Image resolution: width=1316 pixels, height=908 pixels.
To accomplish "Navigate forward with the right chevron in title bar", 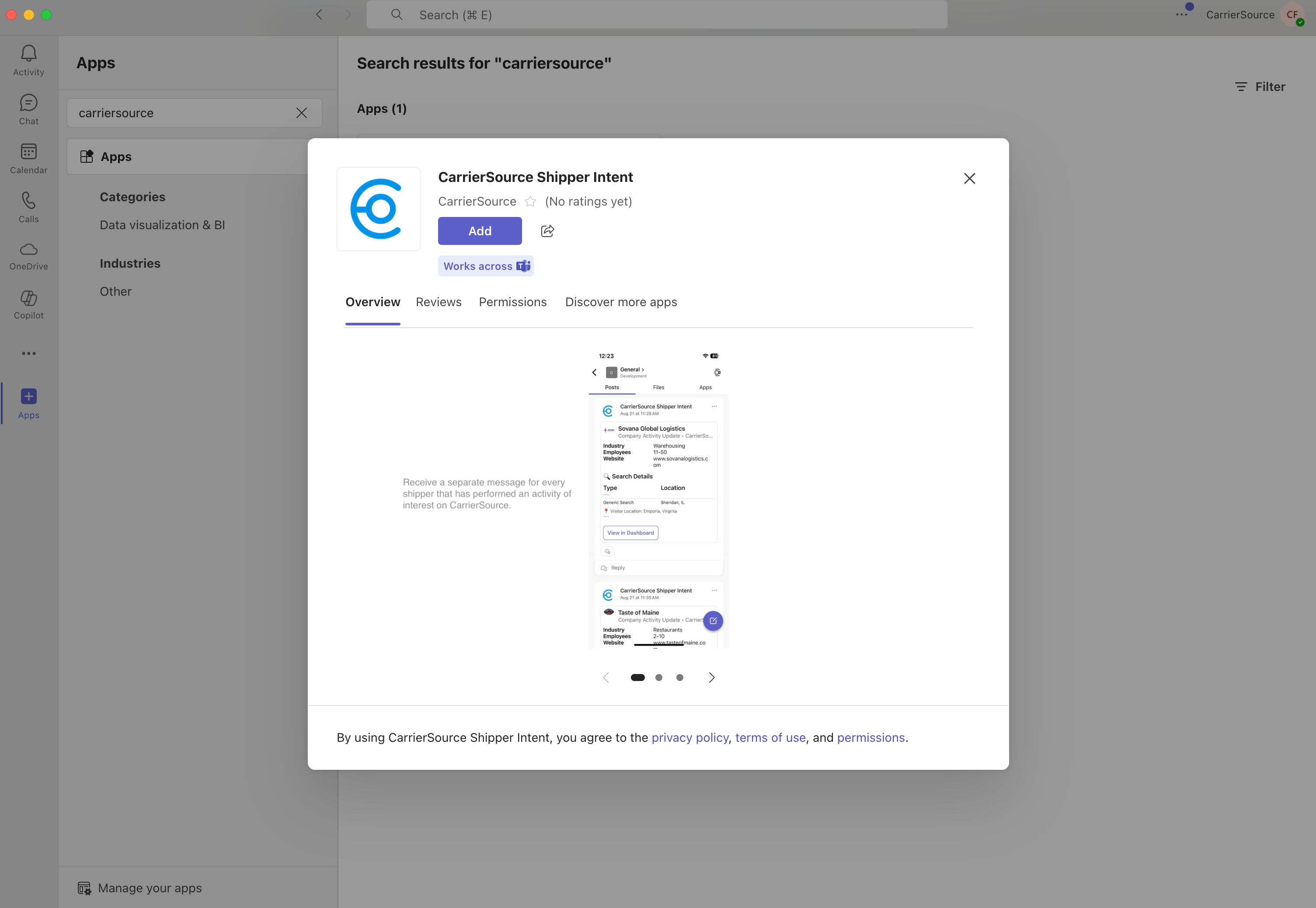I will 348,15.
